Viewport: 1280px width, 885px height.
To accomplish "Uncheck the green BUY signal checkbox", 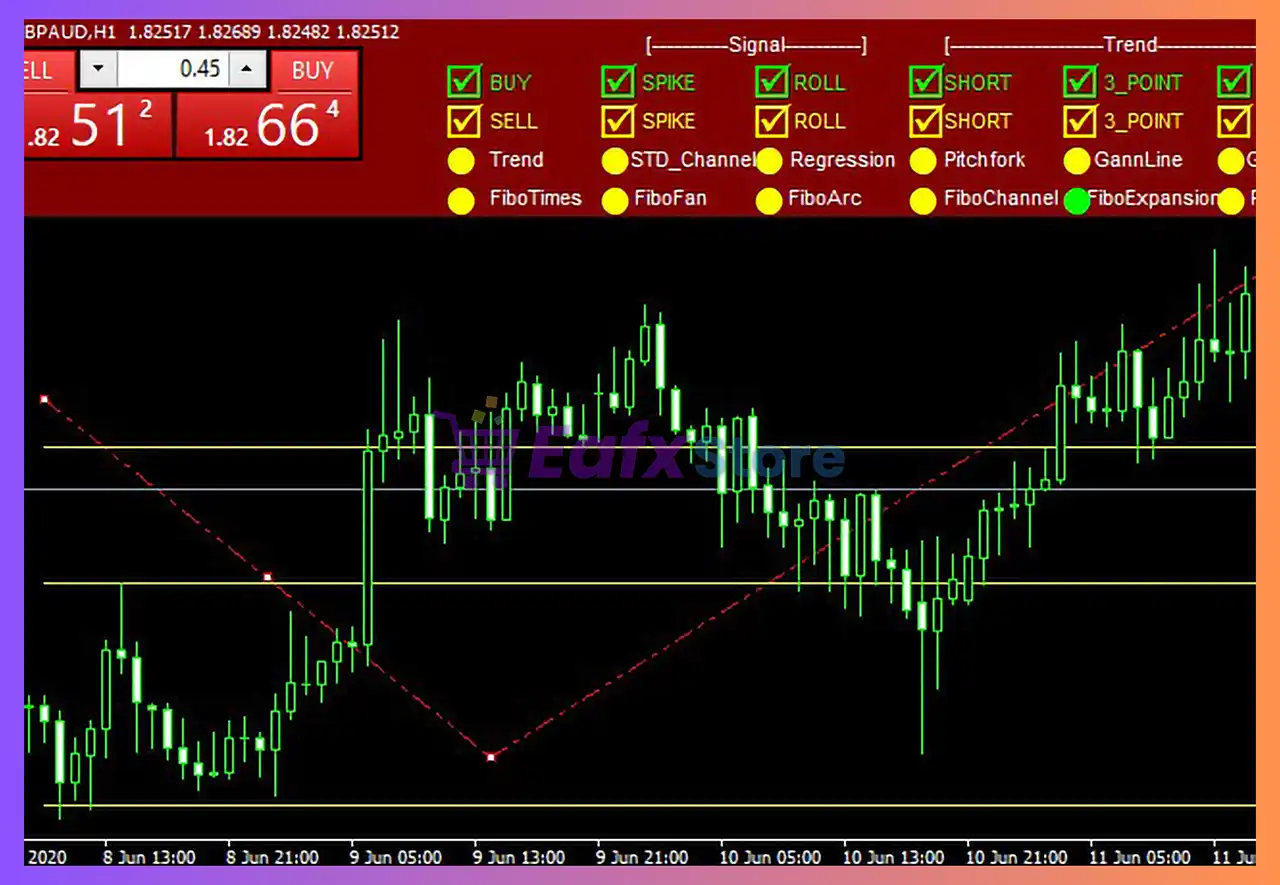I will click(465, 81).
